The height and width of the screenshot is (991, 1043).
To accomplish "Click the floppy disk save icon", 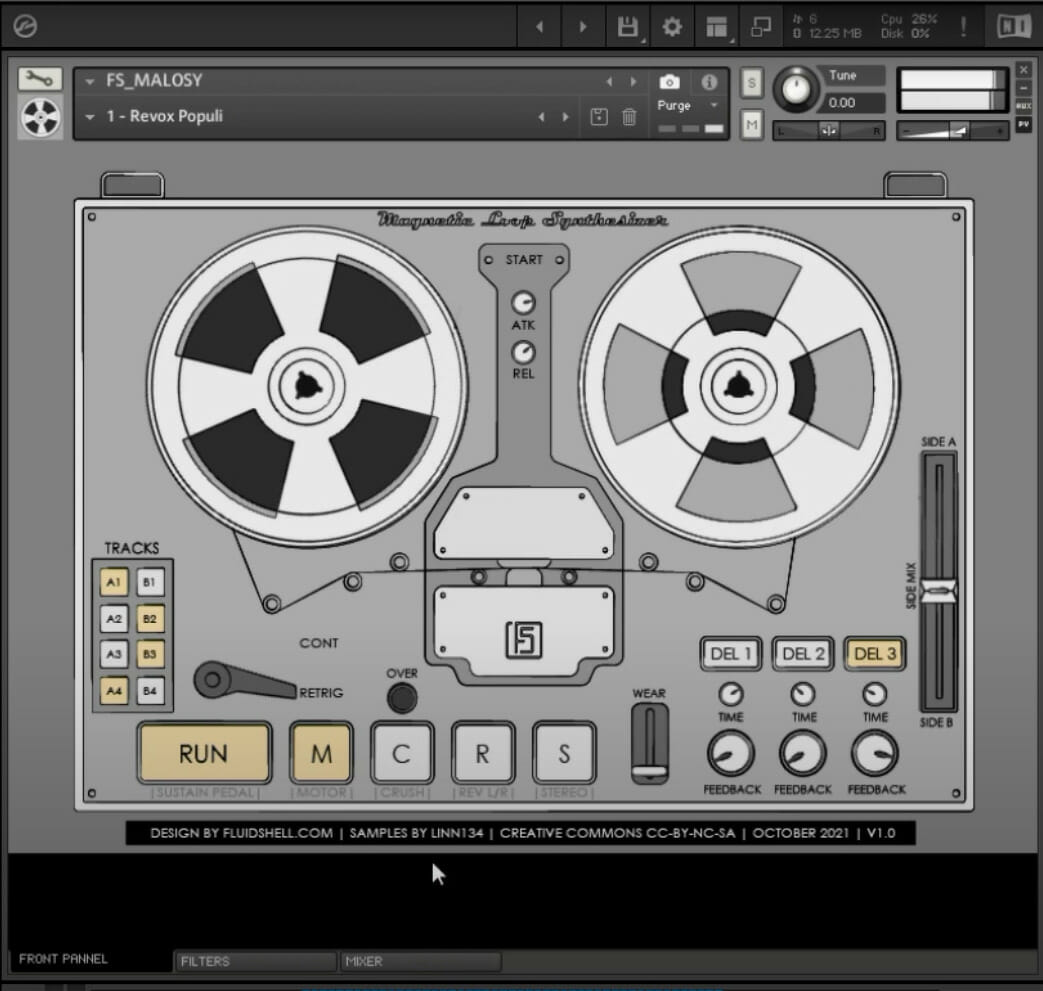I will pyautogui.click(x=627, y=27).
